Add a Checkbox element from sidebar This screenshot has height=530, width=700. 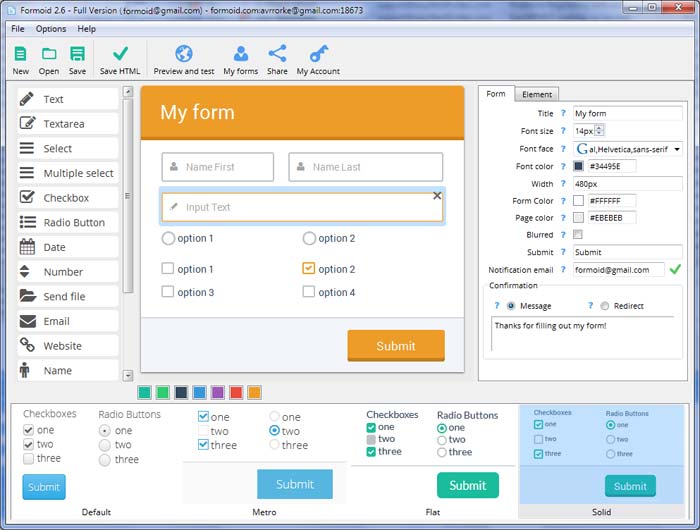tap(68, 197)
